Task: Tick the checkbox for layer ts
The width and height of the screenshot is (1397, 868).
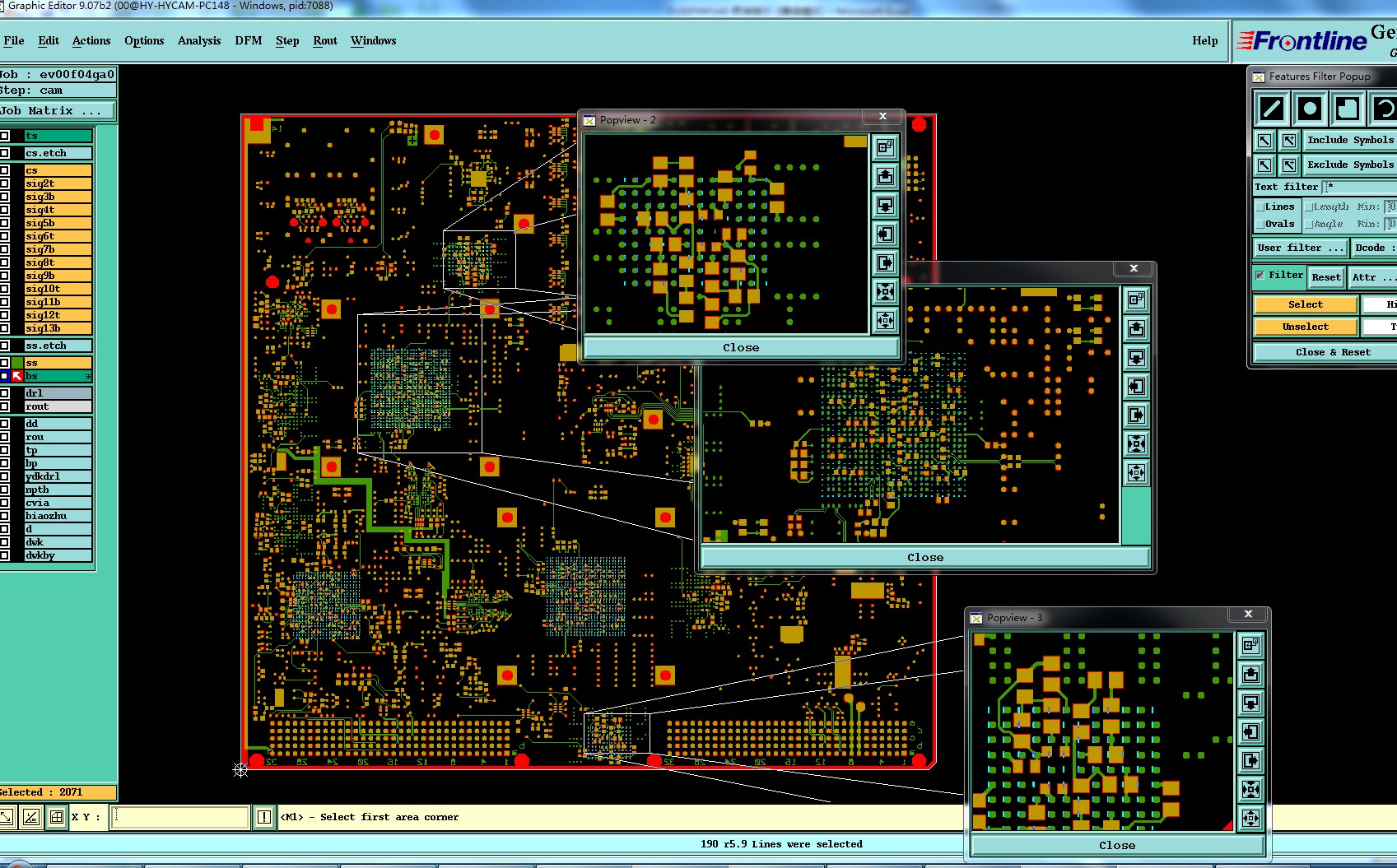Action: pos(4,136)
